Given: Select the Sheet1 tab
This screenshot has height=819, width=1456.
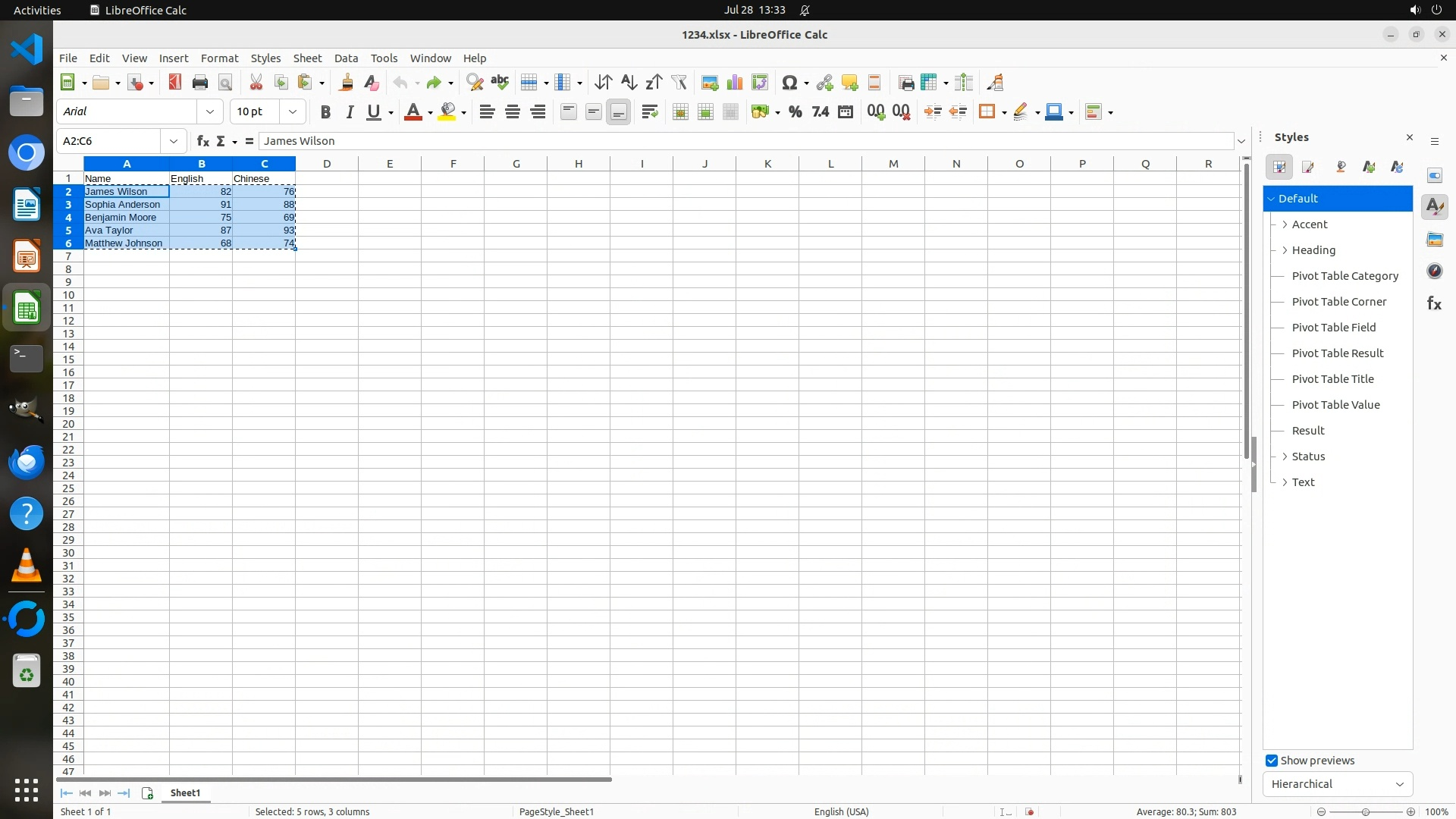Looking at the screenshot, I should tap(185, 793).
